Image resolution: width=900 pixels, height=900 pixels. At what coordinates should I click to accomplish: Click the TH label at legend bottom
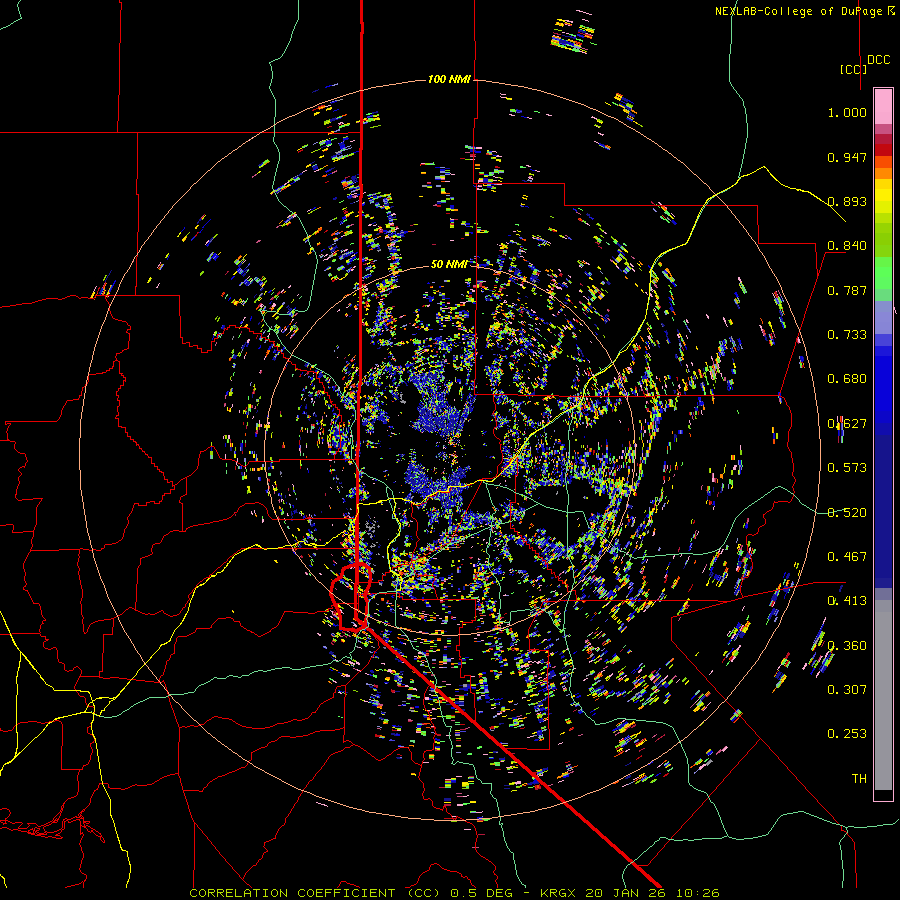[x=859, y=779]
